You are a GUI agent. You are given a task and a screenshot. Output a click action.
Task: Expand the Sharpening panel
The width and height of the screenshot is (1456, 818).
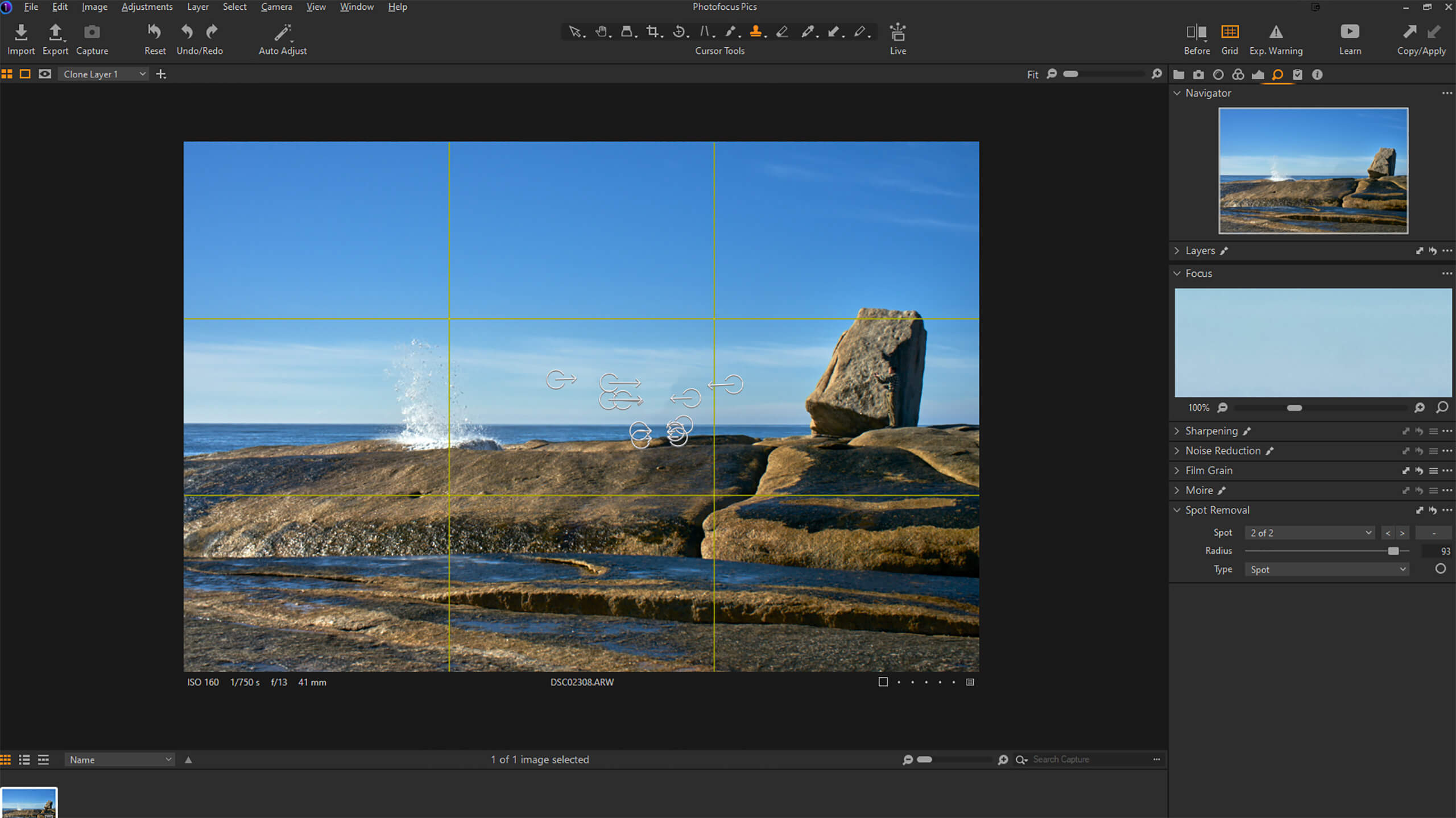[1177, 431]
